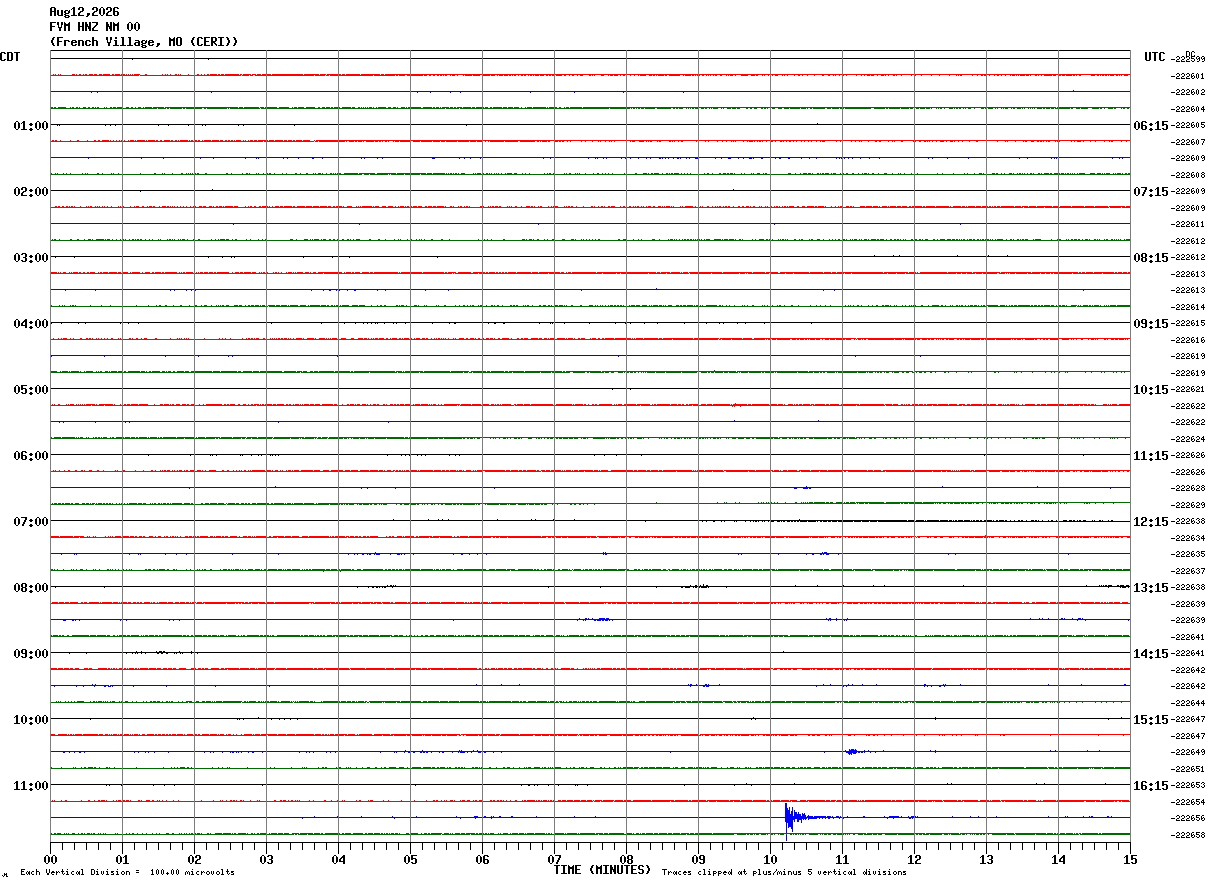1210x886 pixels.
Task: Click the Each Vertical Division scale note
Action: 127,873
